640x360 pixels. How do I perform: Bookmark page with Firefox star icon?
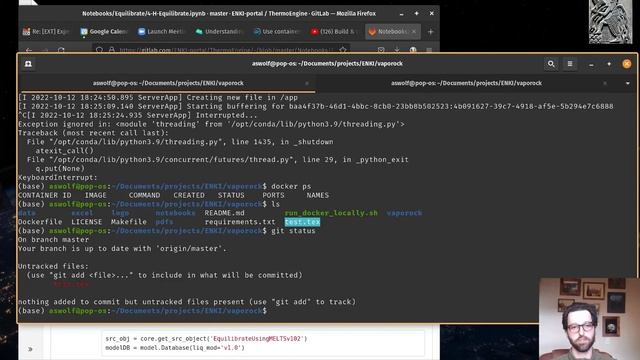pyautogui.click(x=342, y=50)
